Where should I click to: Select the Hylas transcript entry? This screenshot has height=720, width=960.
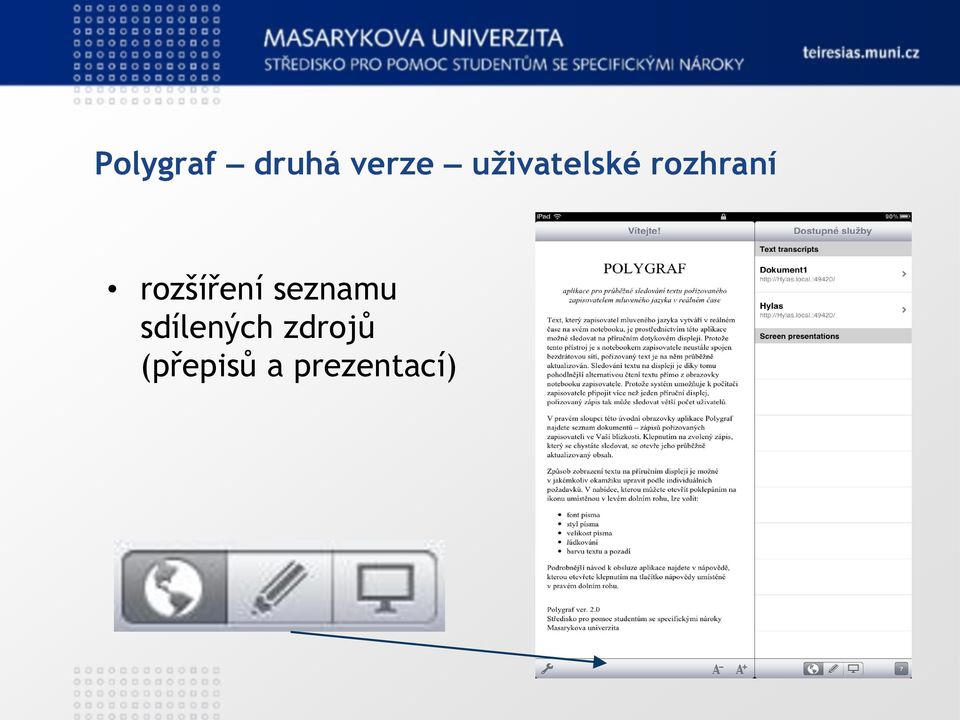(833, 310)
